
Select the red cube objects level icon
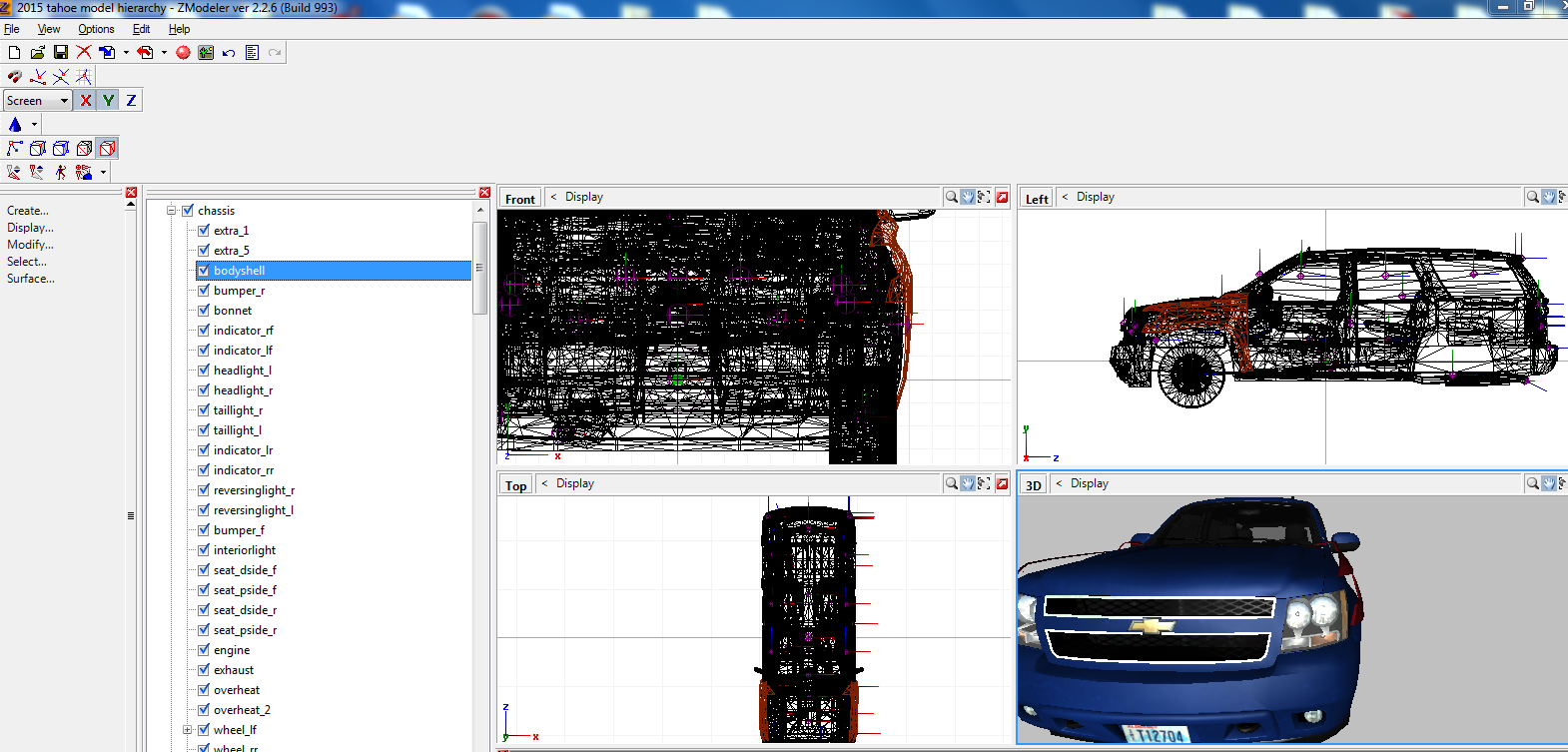(x=107, y=148)
